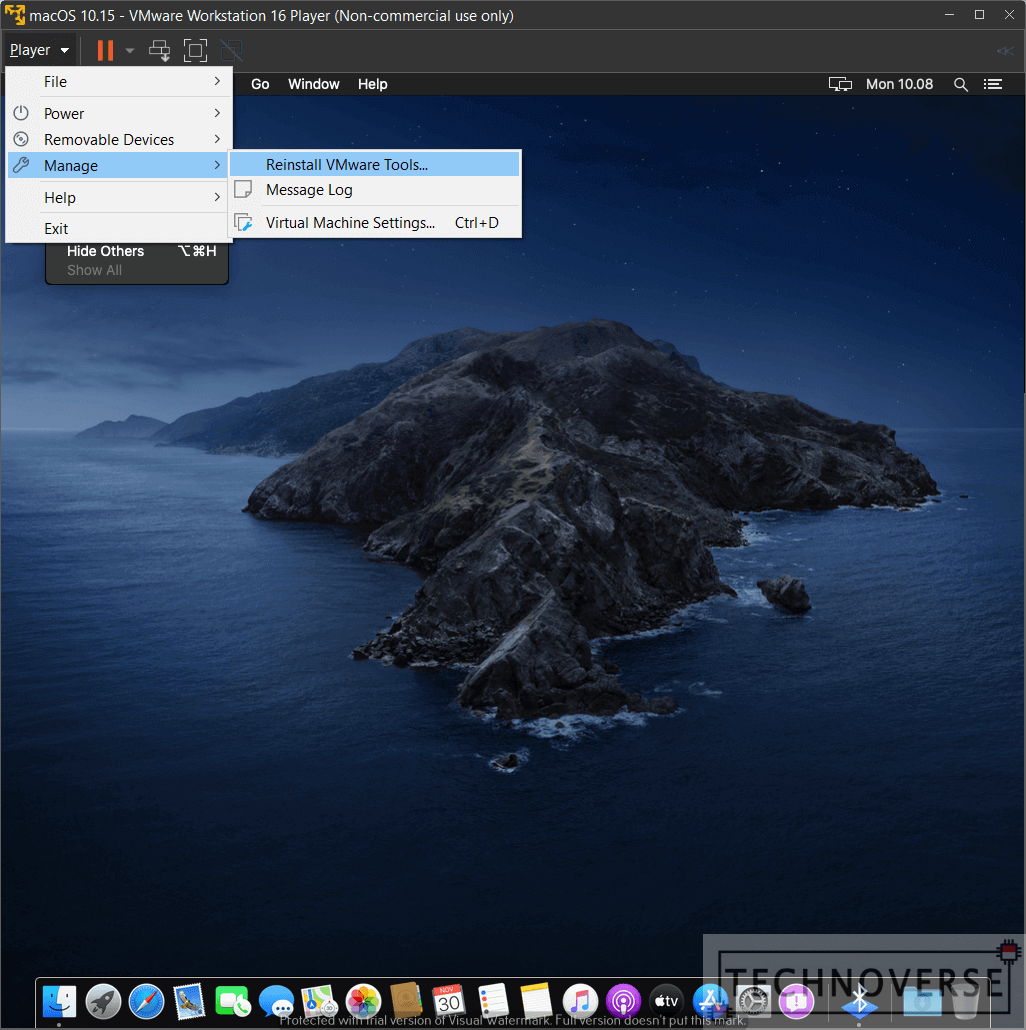The height and width of the screenshot is (1030, 1026).
Task: Choose Exit from the Player menu
Action: (119, 229)
